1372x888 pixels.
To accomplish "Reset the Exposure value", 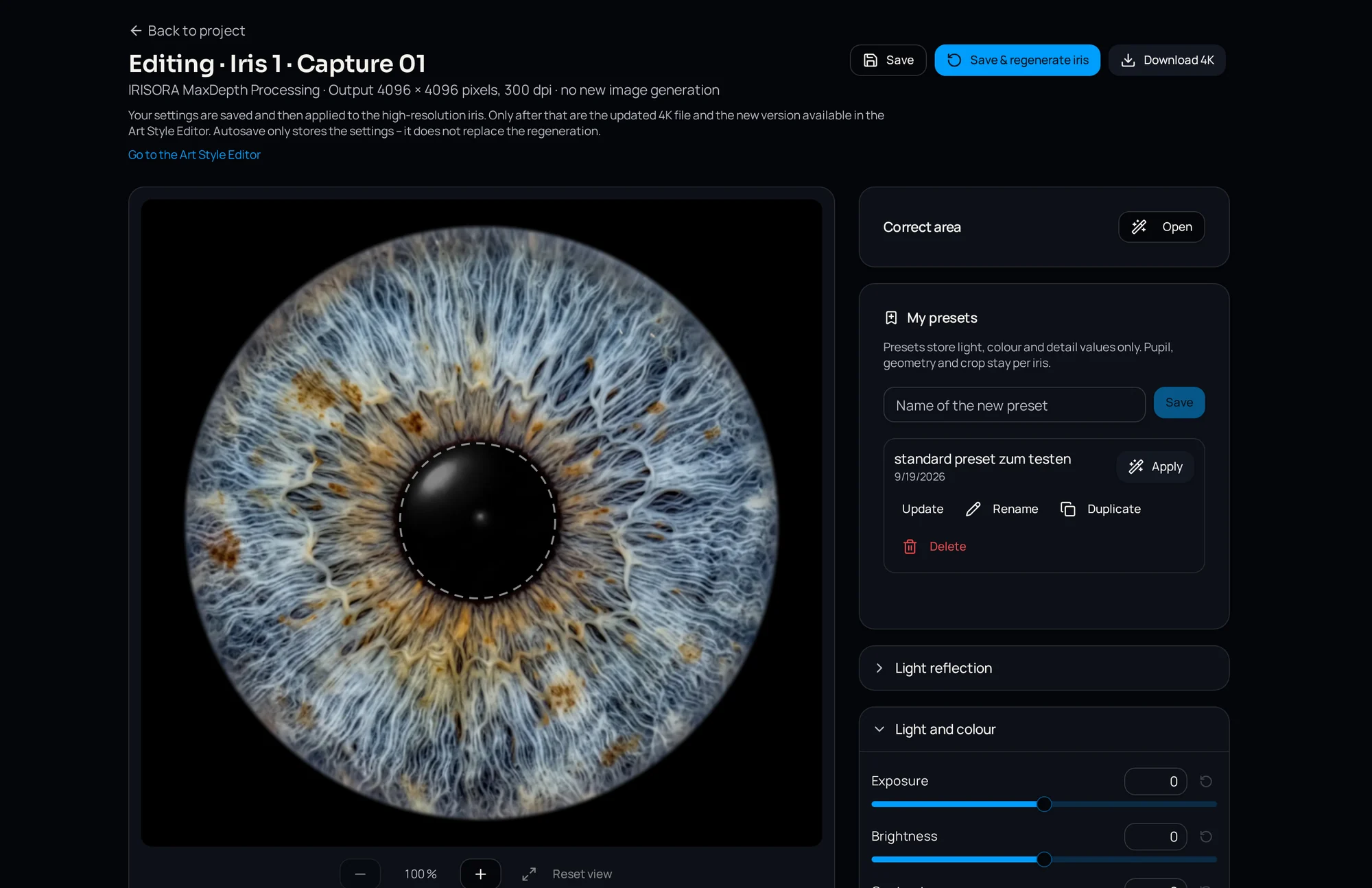I will (1205, 782).
